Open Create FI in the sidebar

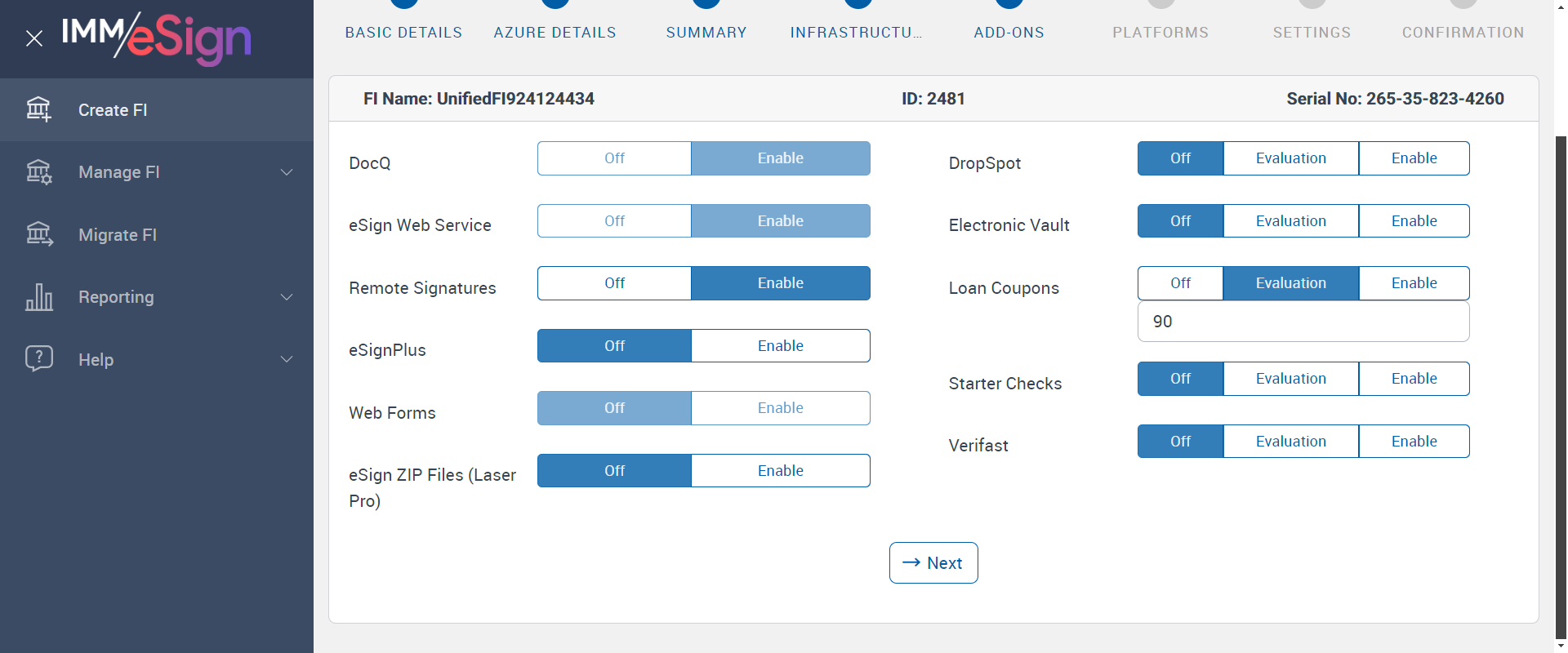point(157,109)
